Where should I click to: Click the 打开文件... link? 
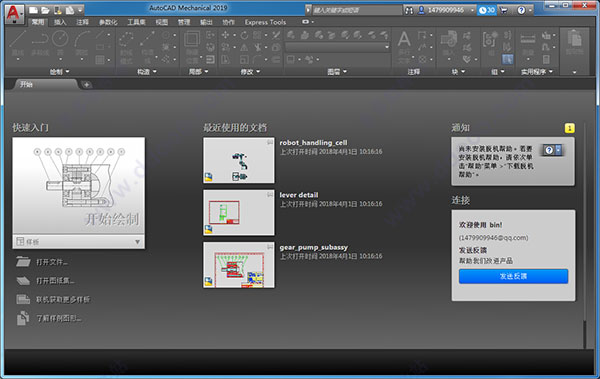click(x=52, y=262)
